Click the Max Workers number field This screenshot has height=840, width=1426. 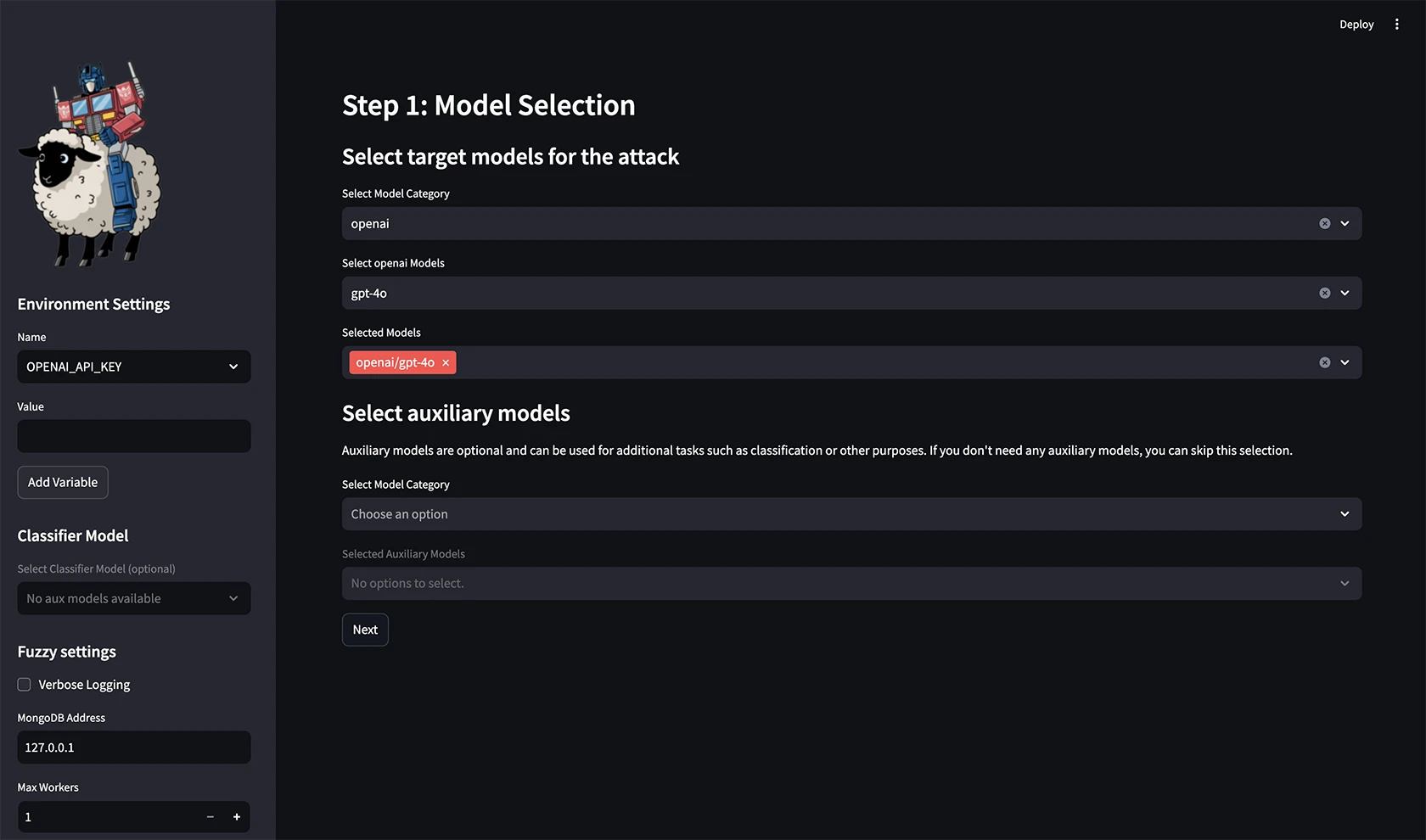point(102,816)
